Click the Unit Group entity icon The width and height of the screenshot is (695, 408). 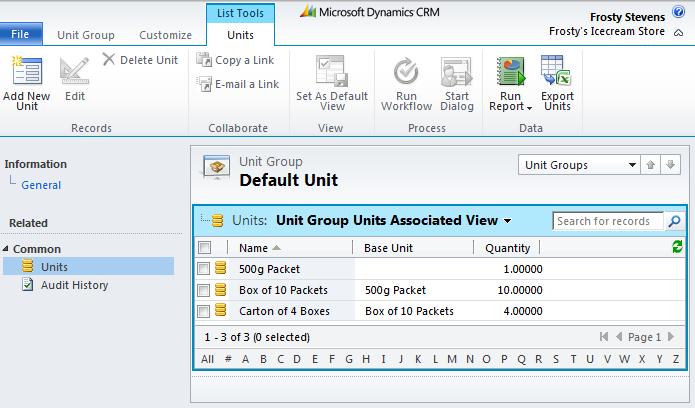point(216,168)
